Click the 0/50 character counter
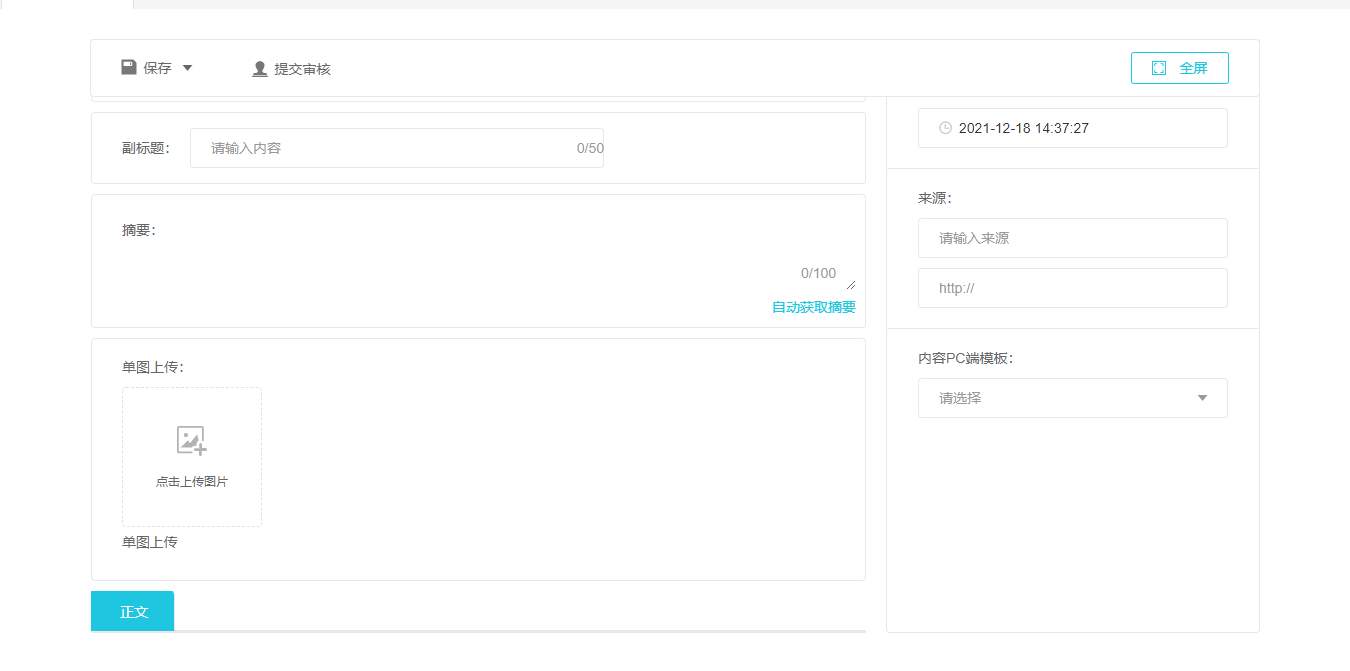 590,148
